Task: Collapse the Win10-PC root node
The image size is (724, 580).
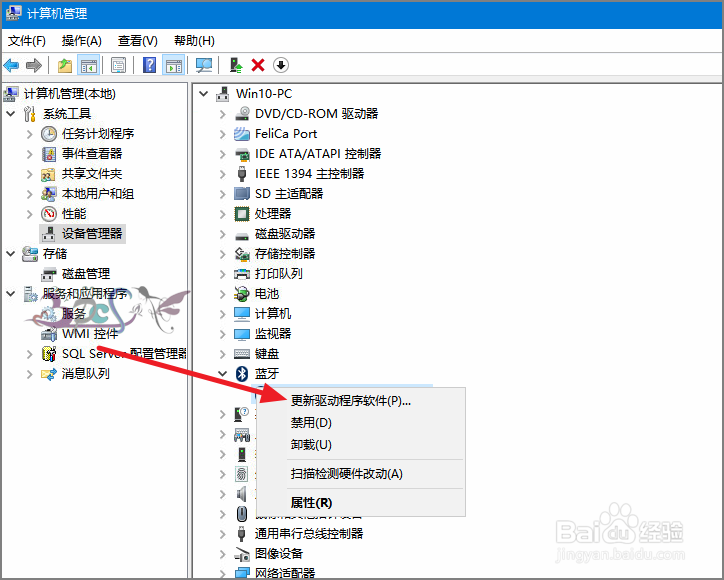Action: point(203,94)
